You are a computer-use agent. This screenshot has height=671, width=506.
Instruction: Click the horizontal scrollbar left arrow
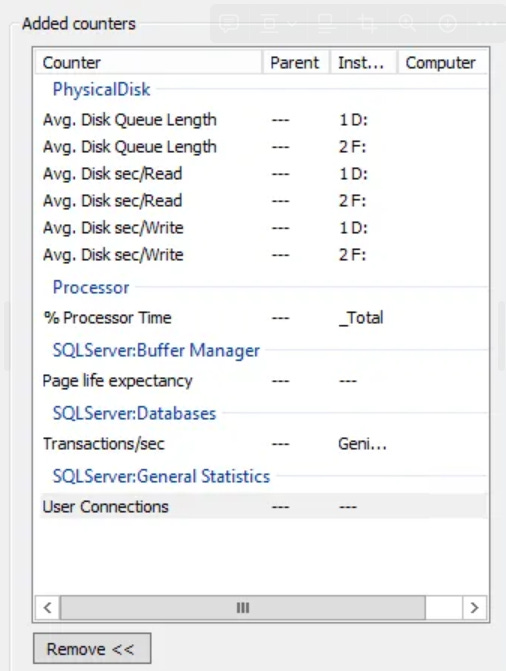pyautogui.click(x=48, y=608)
